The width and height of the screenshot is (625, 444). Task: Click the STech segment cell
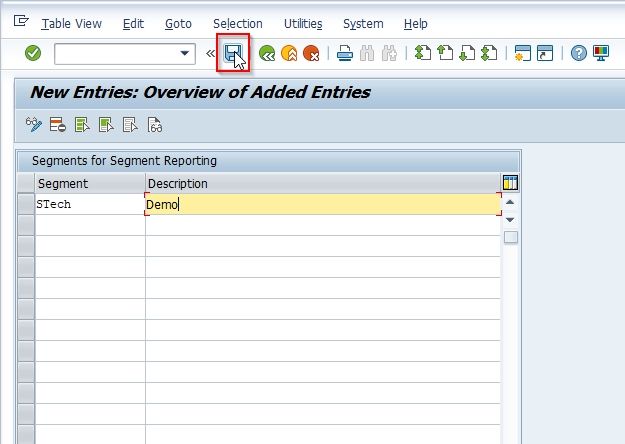pos(90,204)
